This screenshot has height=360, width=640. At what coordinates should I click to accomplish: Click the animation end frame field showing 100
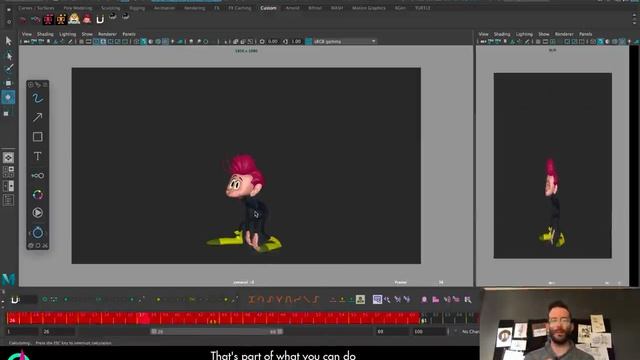430,331
